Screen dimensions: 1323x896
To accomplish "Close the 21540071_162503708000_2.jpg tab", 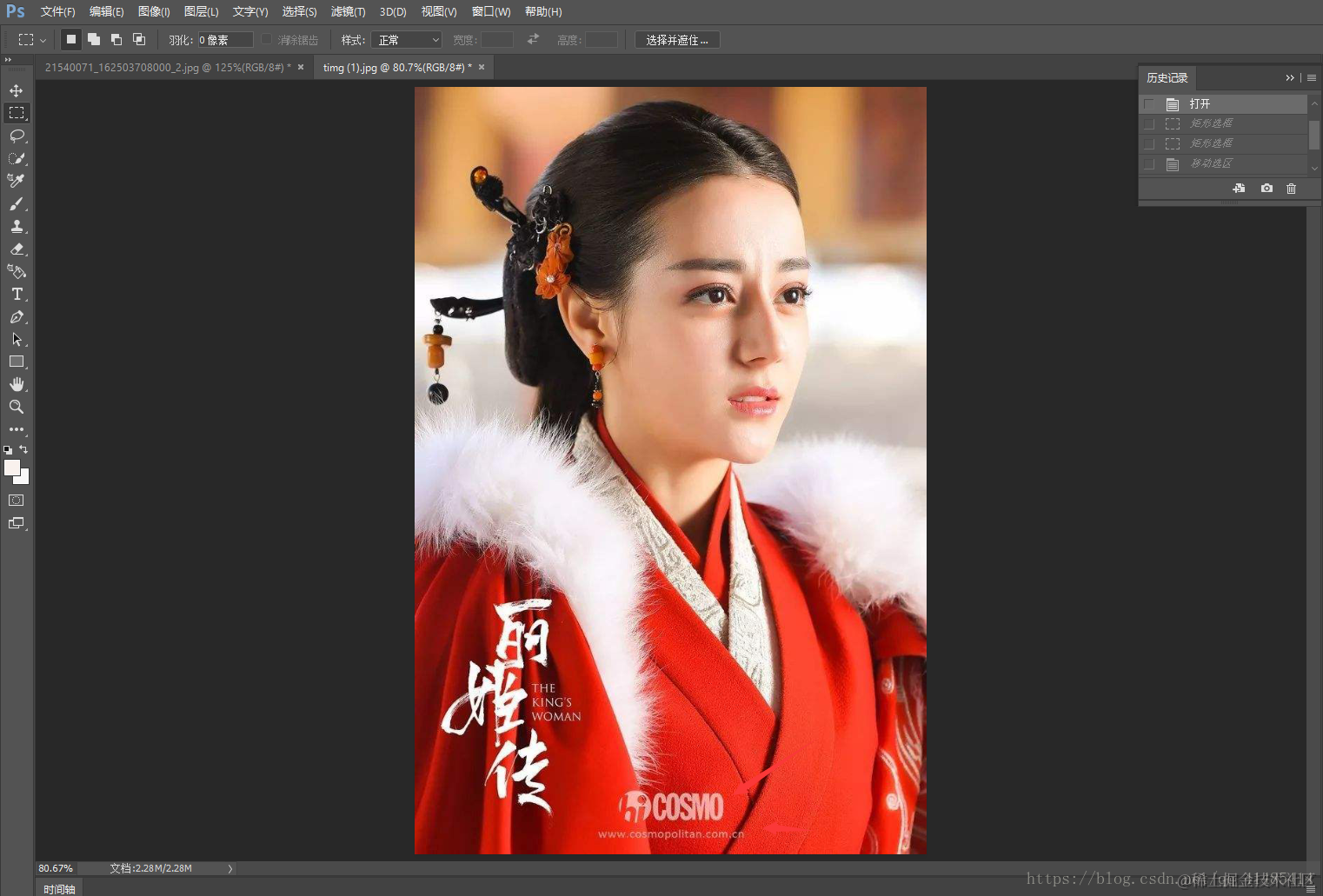I will click(x=301, y=67).
